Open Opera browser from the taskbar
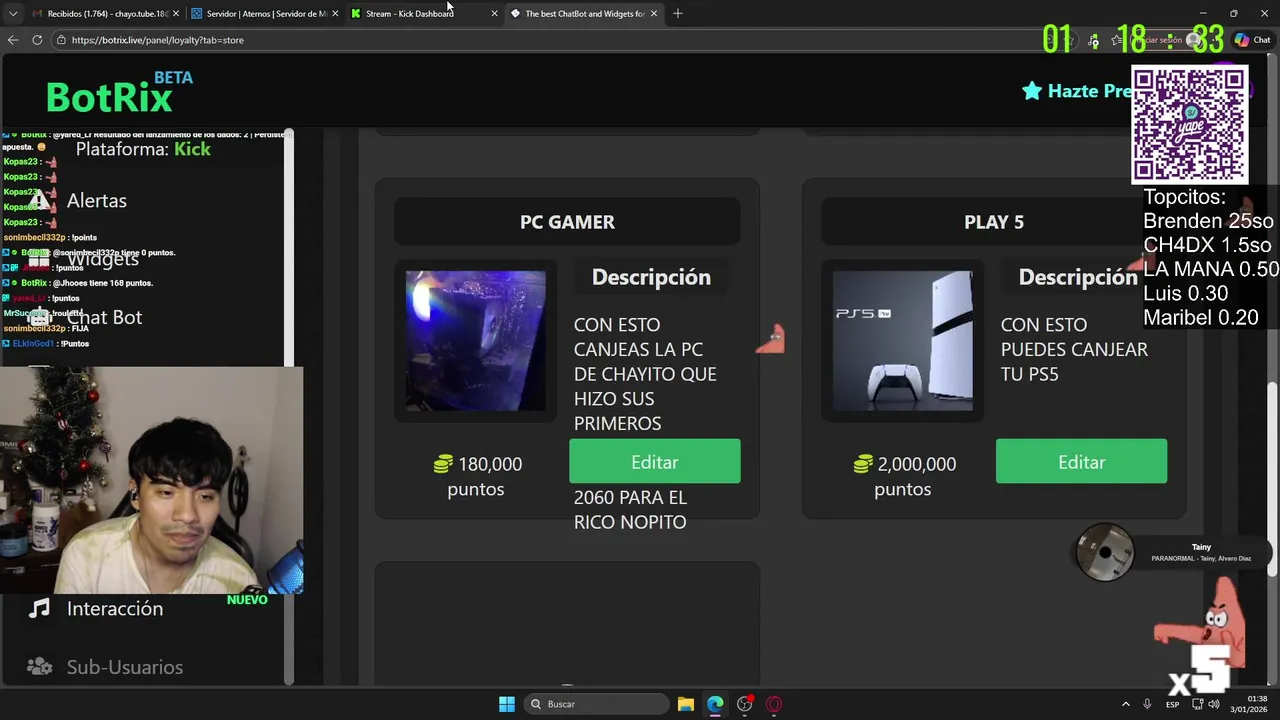The image size is (1280, 720). tap(773, 704)
